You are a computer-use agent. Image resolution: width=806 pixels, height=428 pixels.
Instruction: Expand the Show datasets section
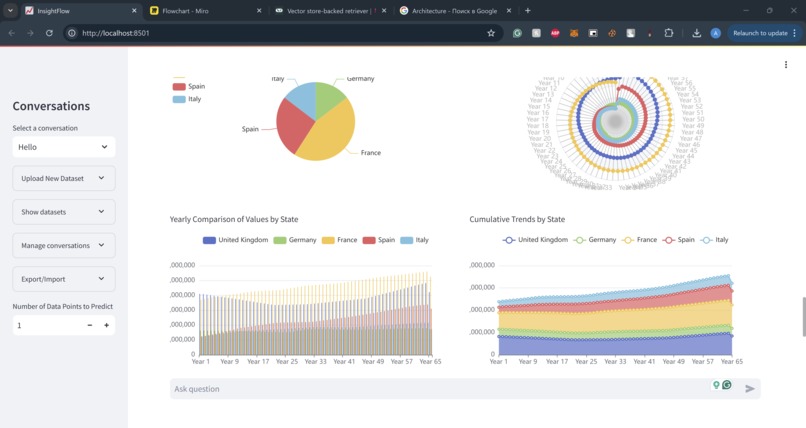tap(64, 212)
